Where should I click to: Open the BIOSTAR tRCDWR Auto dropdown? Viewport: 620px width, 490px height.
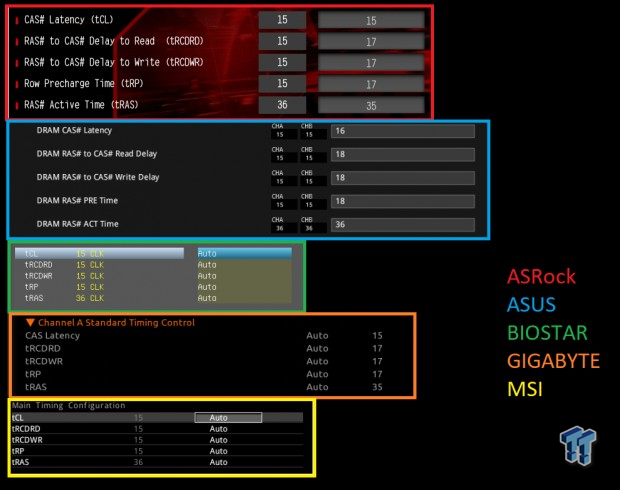244,276
